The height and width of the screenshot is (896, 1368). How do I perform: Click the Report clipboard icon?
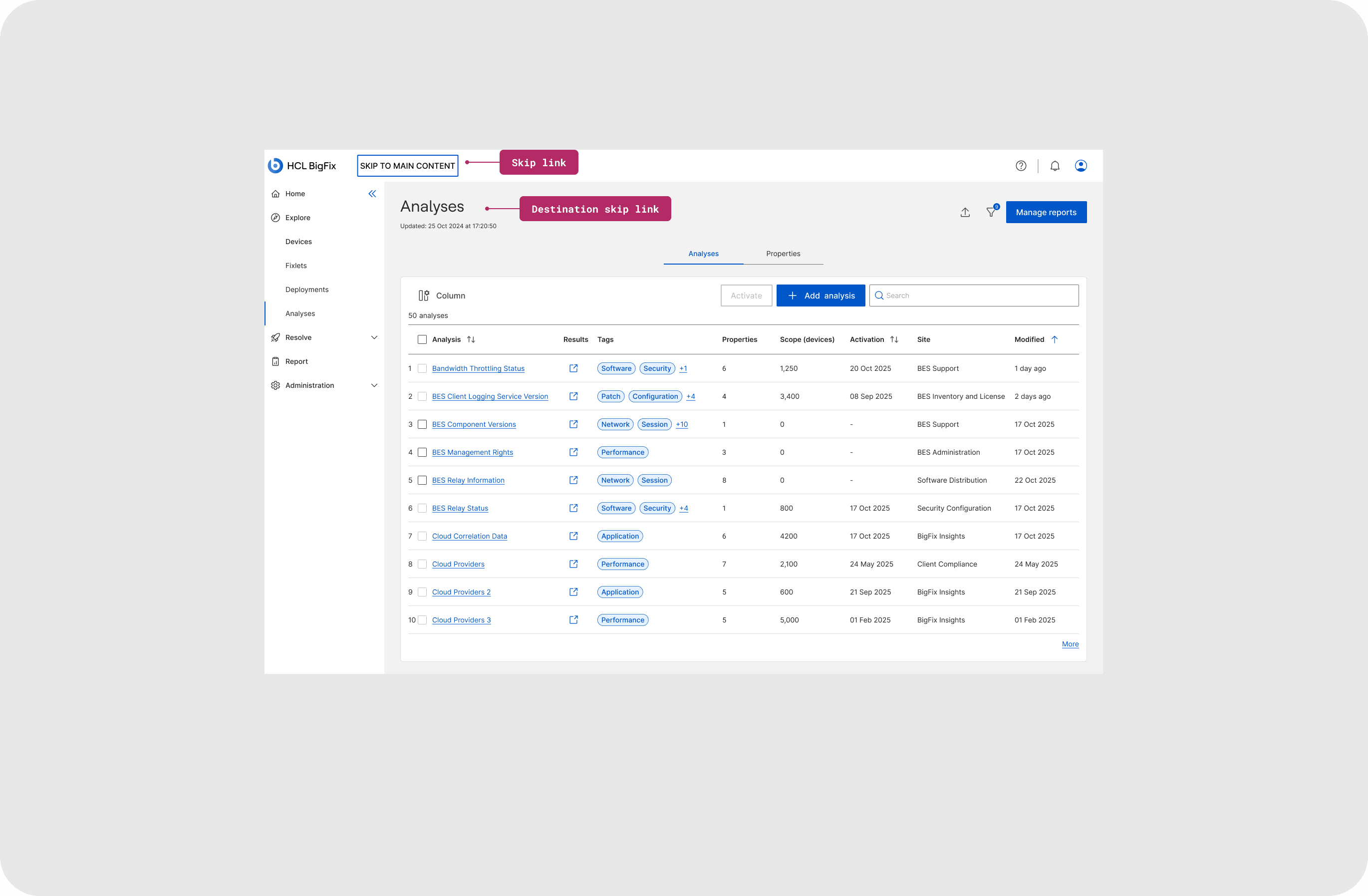[x=275, y=361]
